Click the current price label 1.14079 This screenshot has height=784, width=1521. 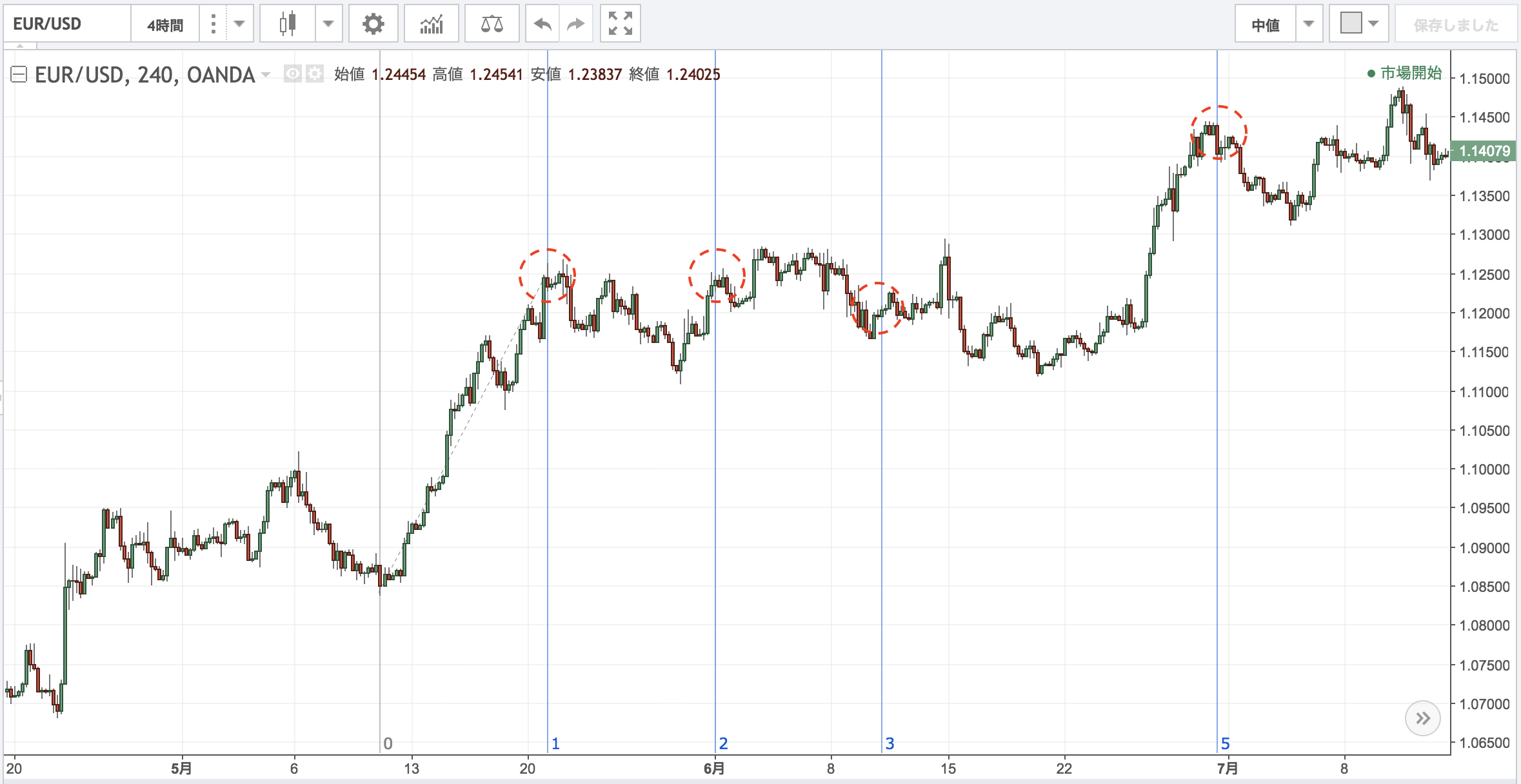point(1484,151)
